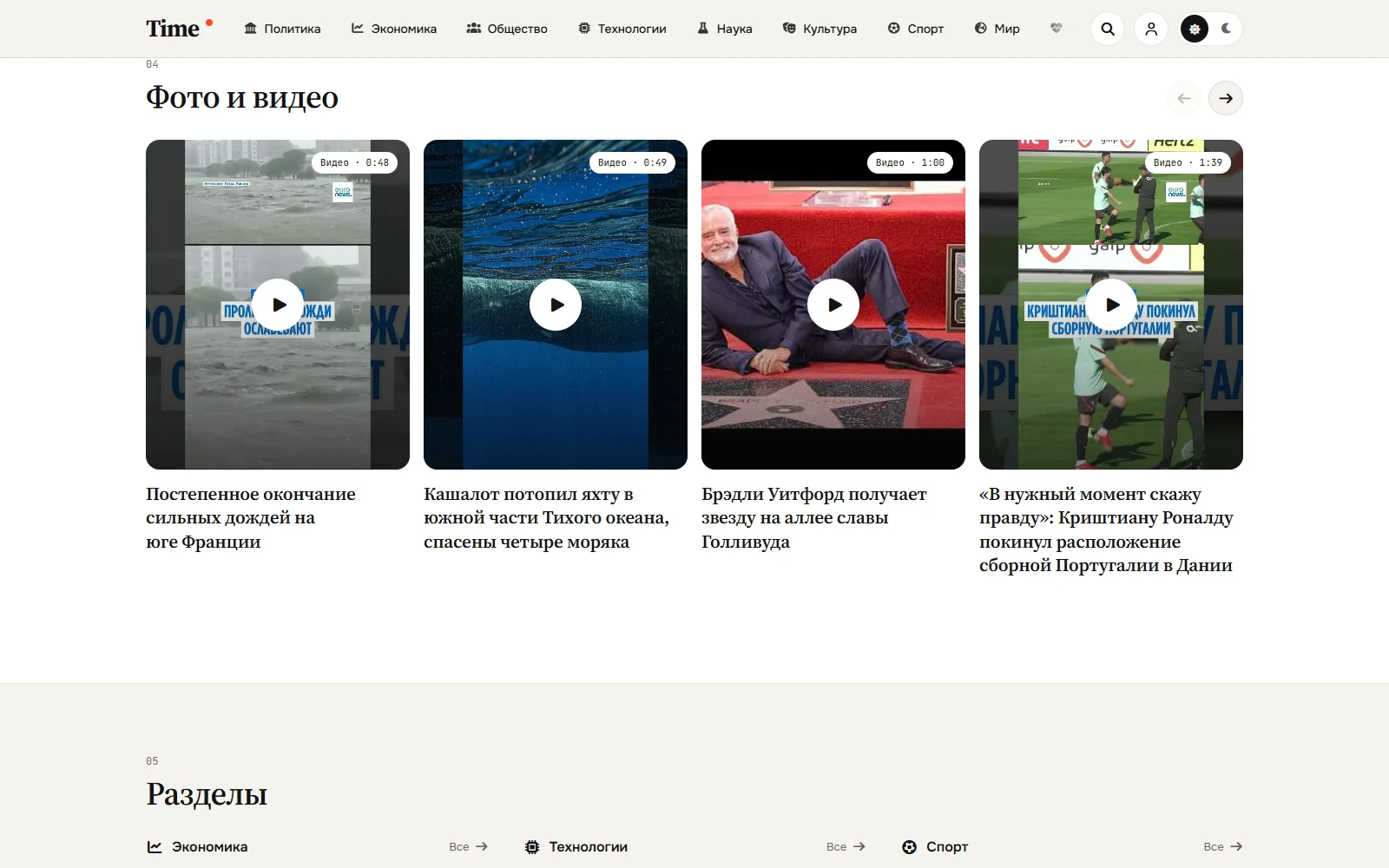Click the previous arrow in Фото и видео
The width and height of the screenshot is (1389, 868).
pyautogui.click(x=1184, y=98)
